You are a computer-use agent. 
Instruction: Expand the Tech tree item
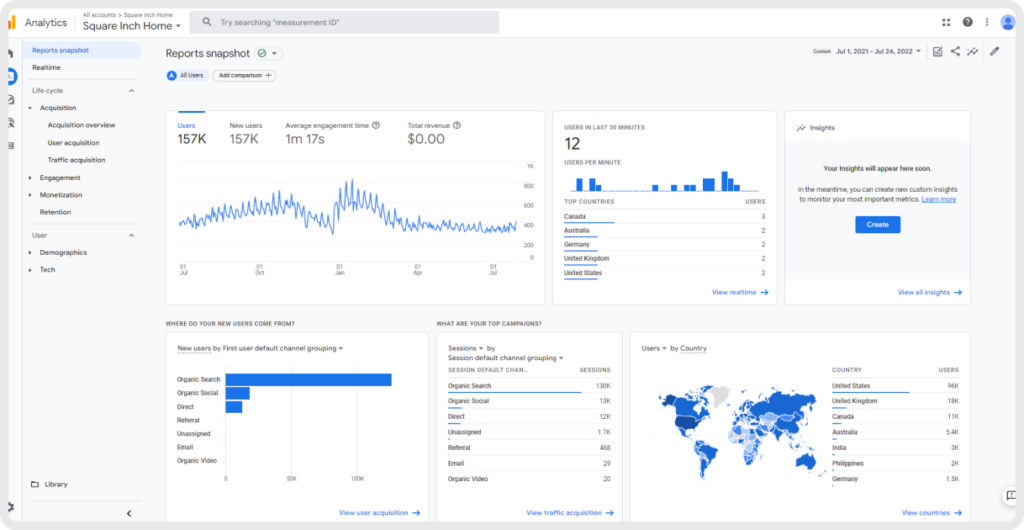(30, 270)
